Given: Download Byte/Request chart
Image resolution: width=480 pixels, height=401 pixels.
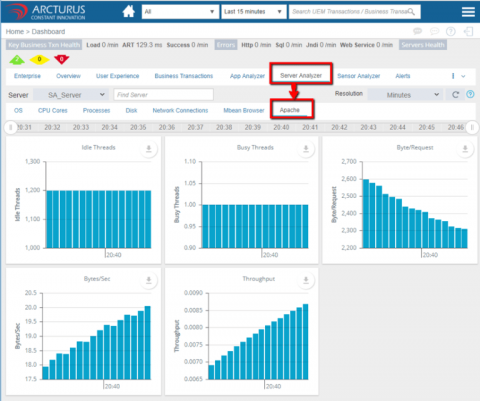Looking at the screenshot, I should coord(465,149).
